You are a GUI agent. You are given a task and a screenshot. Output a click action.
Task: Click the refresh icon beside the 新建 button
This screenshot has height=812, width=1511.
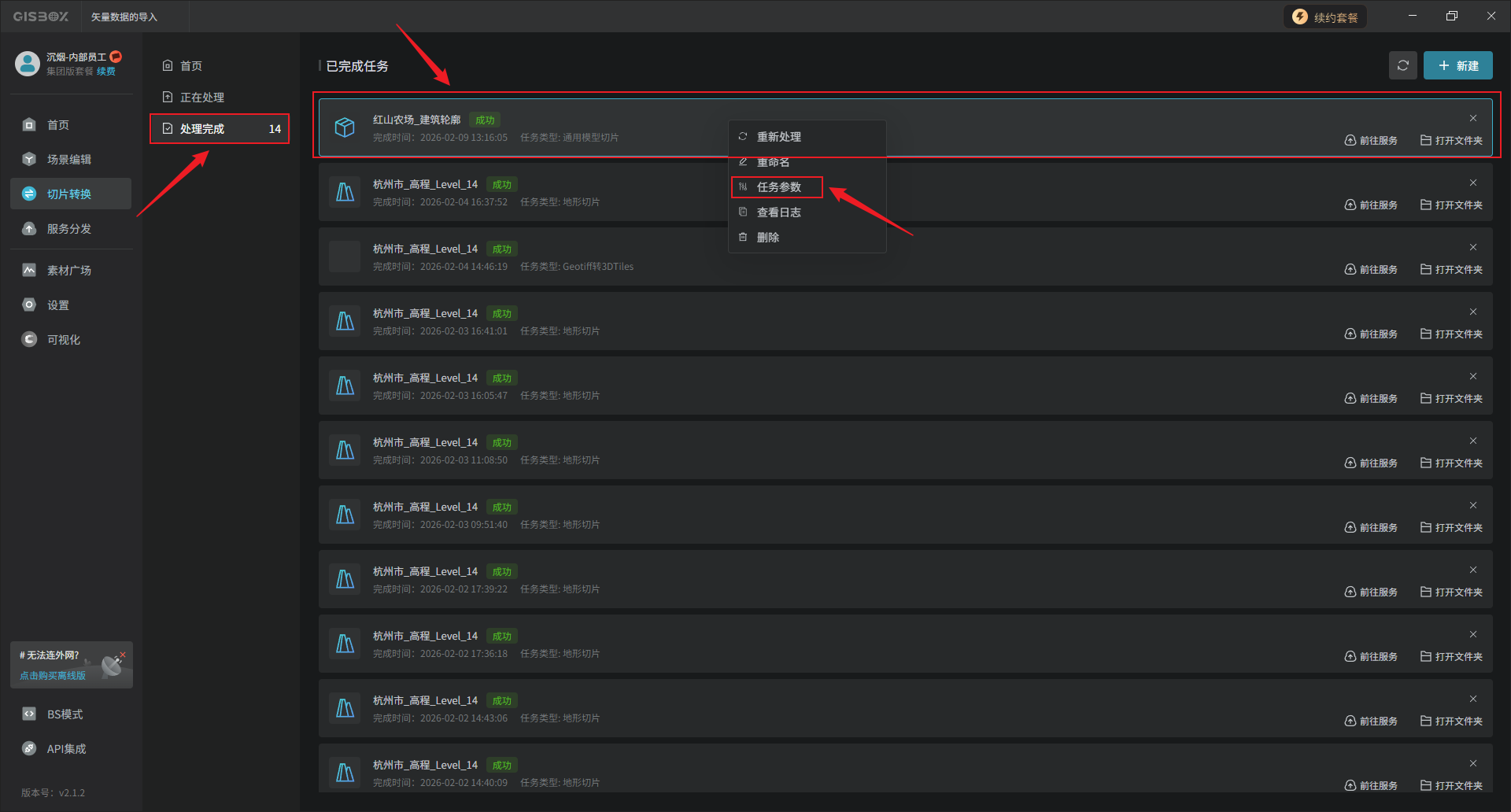[x=1402, y=65]
